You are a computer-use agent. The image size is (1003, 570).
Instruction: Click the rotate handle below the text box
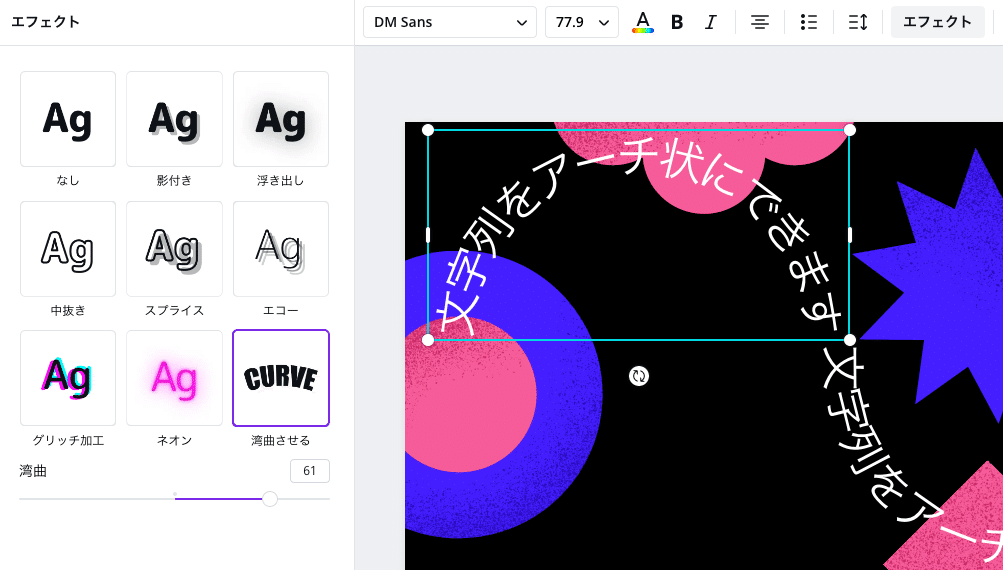pyautogui.click(x=638, y=376)
